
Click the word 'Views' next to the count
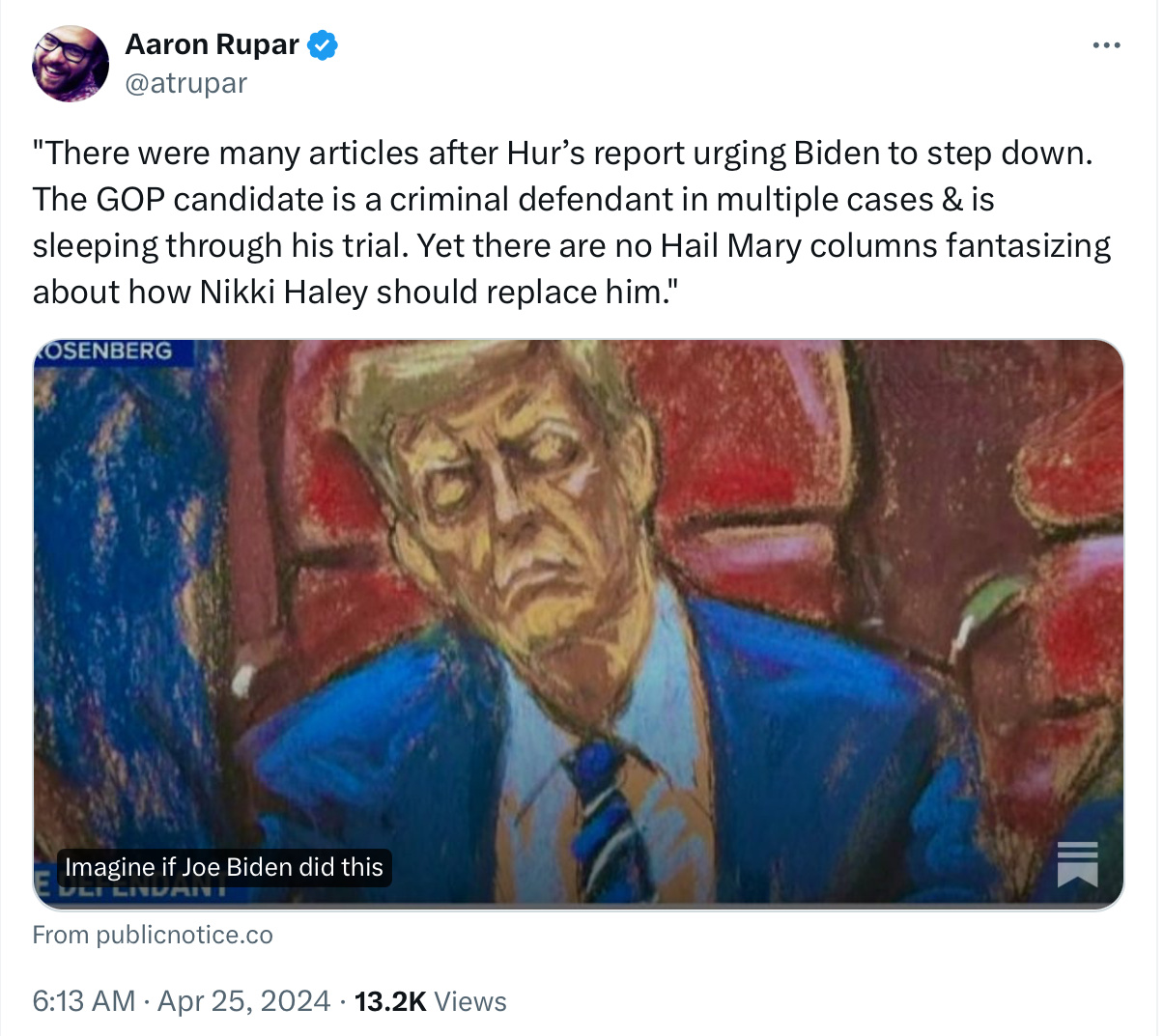click(470, 1001)
